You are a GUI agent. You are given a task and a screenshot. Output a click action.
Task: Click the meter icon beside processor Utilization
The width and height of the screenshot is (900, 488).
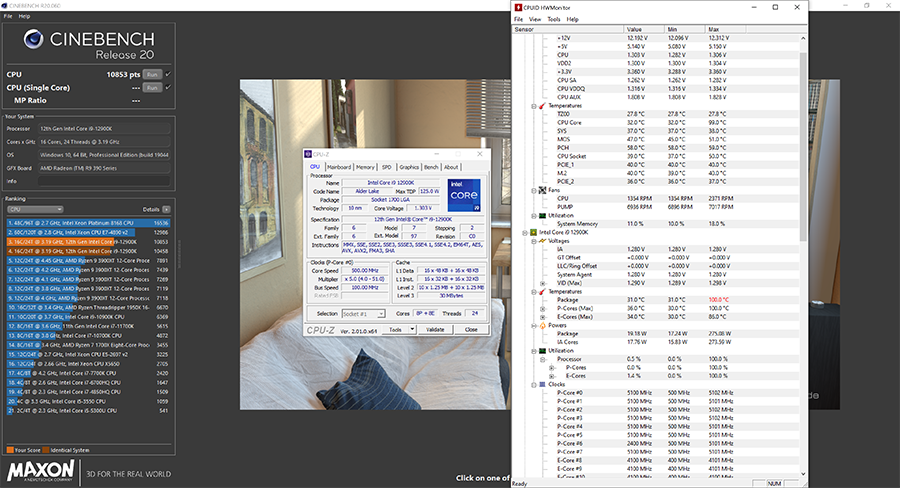pyautogui.click(x=542, y=351)
